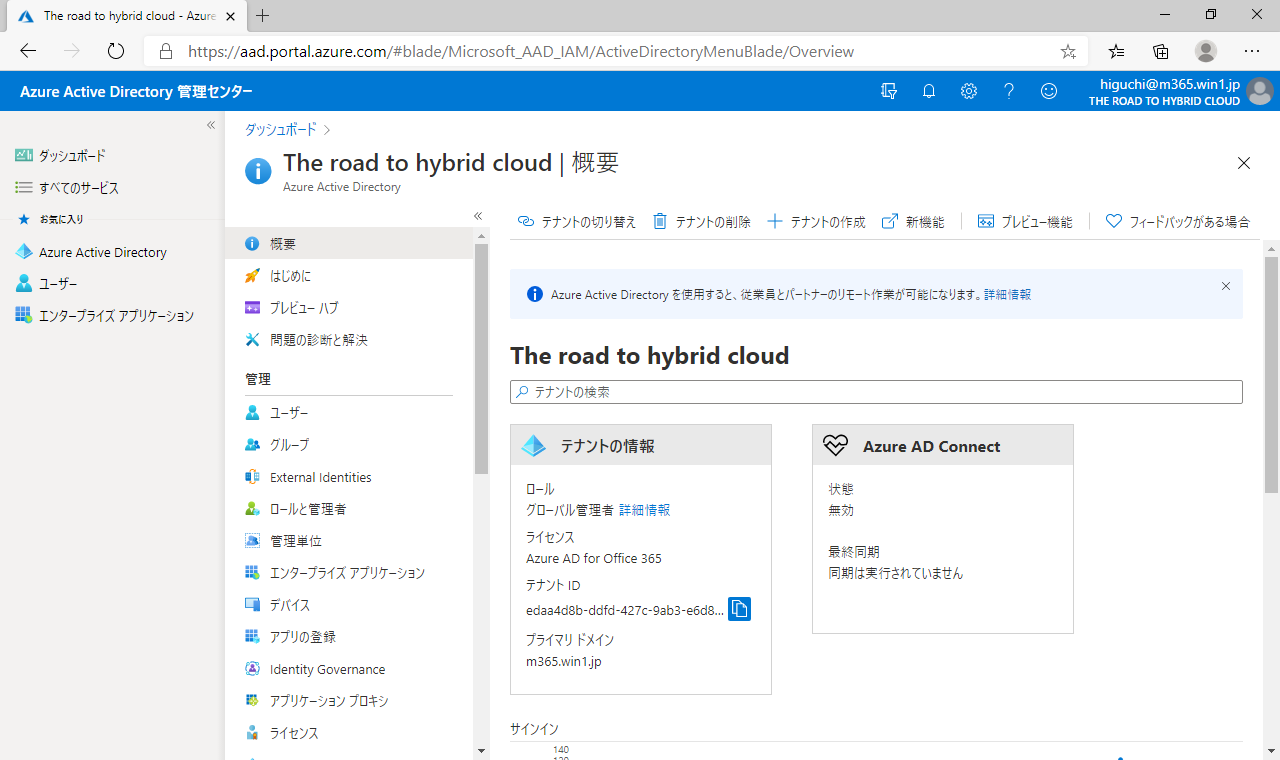1280x760 pixels.
Task: Send feedback via smiley icon
Action: tap(1049, 91)
